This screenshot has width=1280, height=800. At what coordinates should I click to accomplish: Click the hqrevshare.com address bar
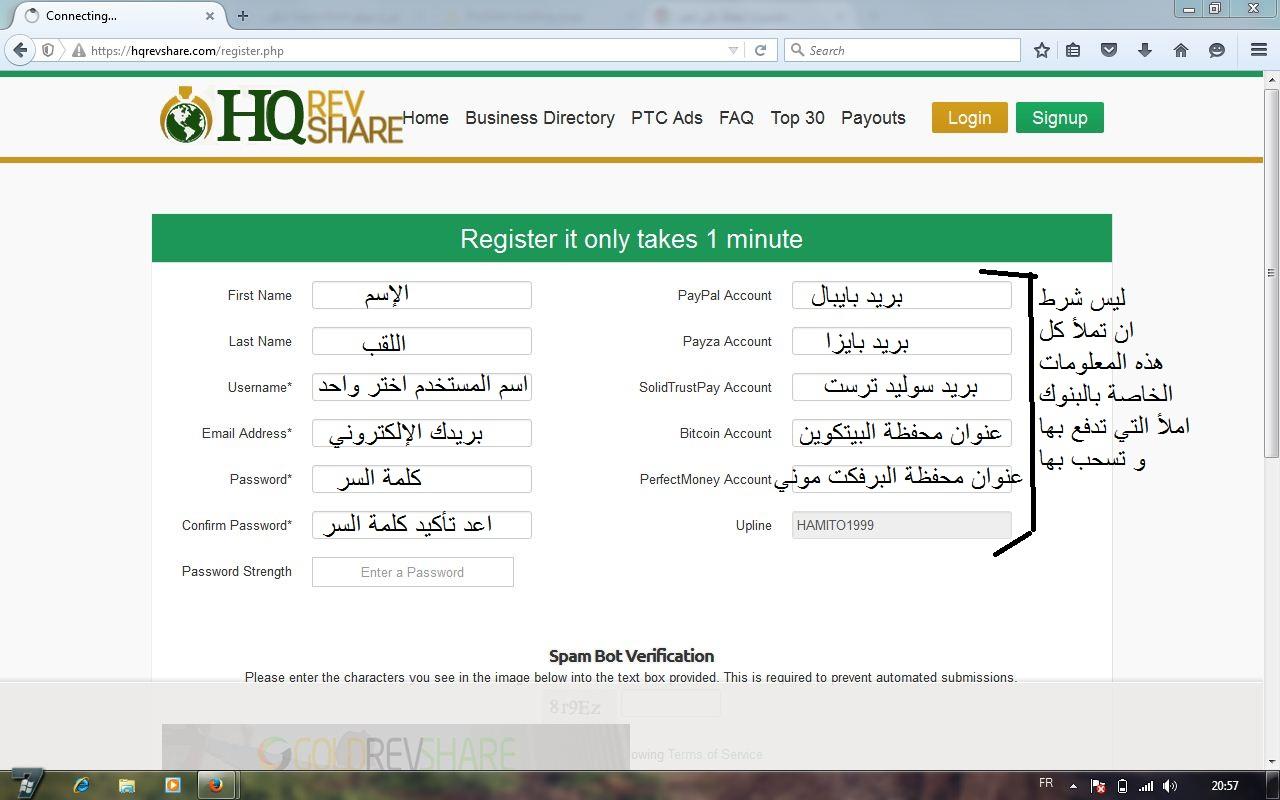pyautogui.click(x=400, y=50)
